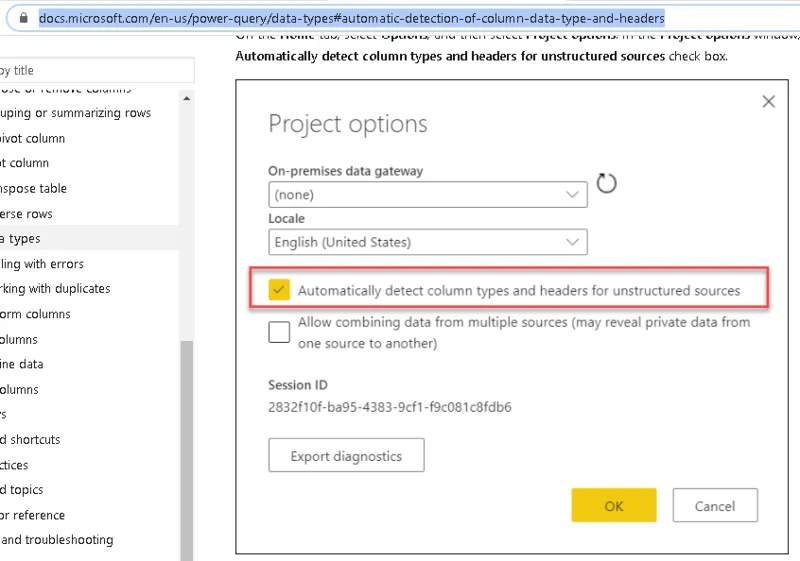Open the 'ivot column' sidebar item
This screenshot has width=800, height=561.
[x=32, y=138]
